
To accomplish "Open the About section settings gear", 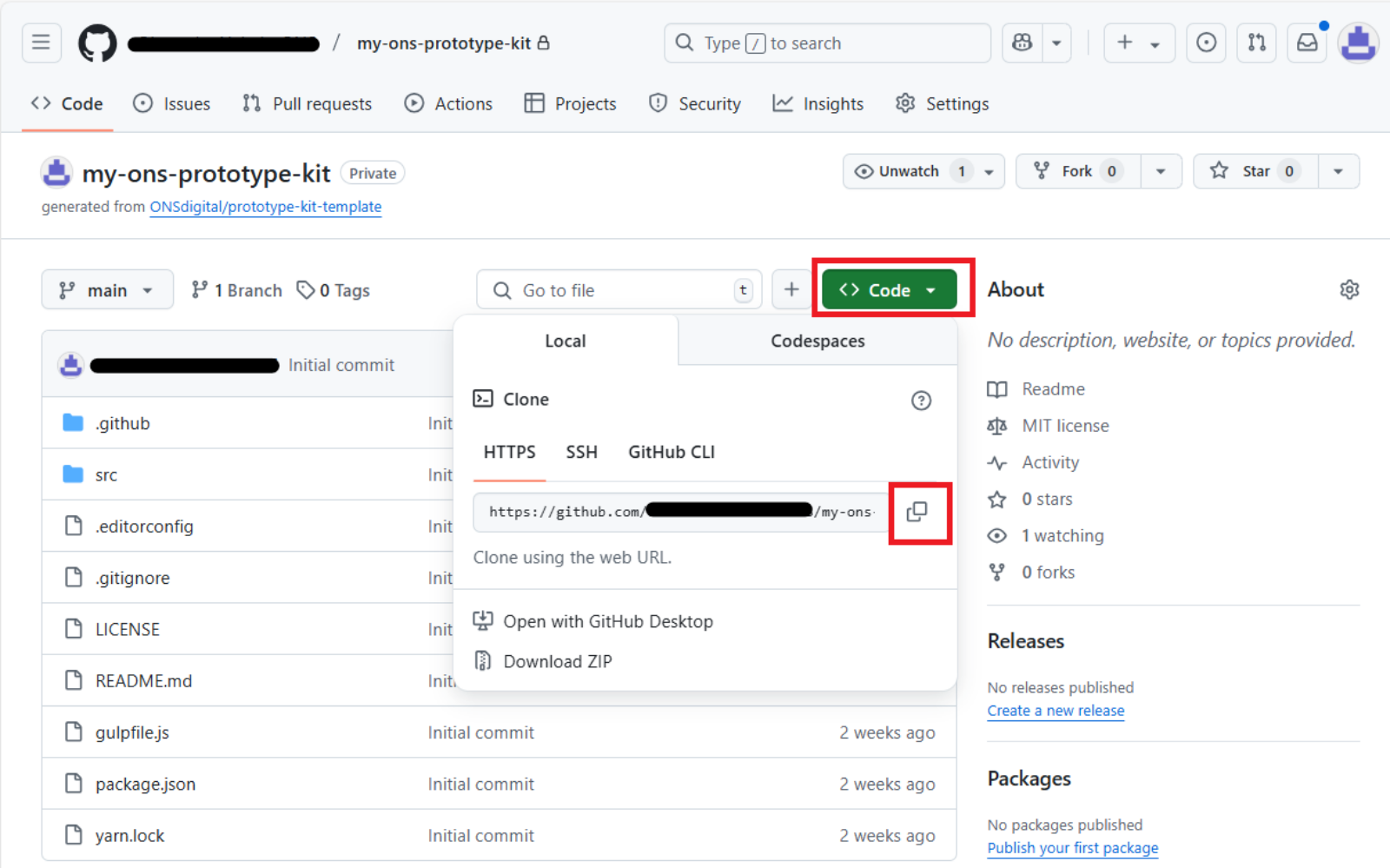I will [x=1348, y=289].
